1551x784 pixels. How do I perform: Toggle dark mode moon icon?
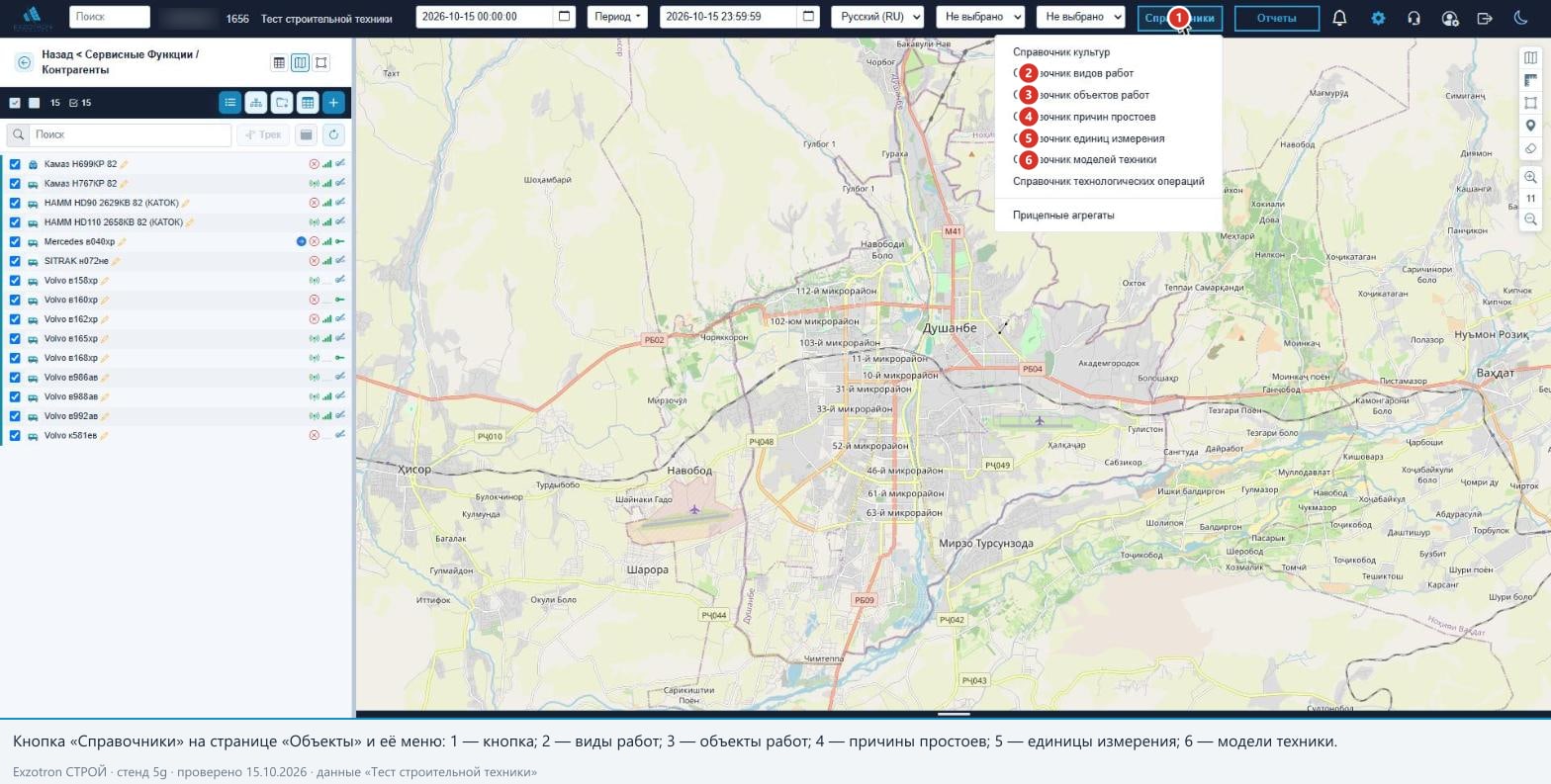(x=1521, y=18)
